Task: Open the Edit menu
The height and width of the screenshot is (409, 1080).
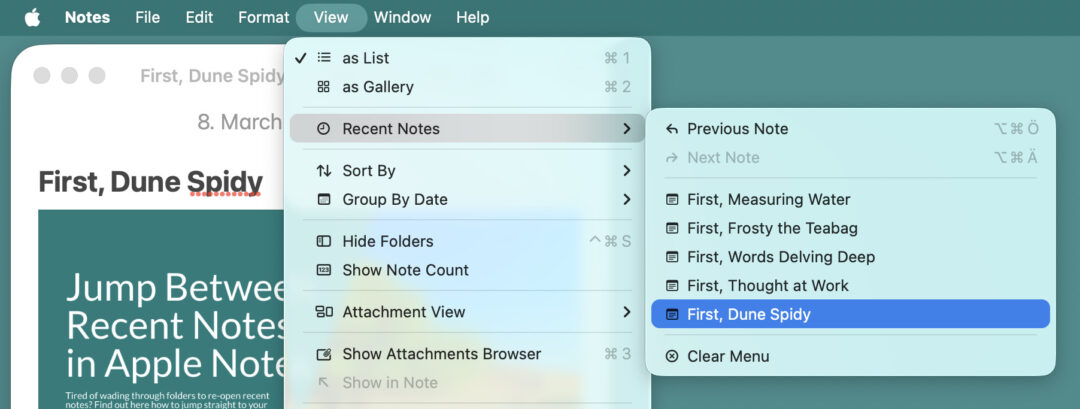Action: click(x=199, y=17)
